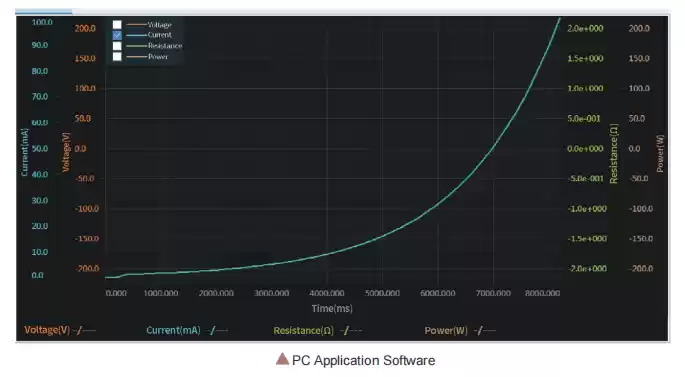The height and width of the screenshot is (377, 685).
Task: Click the Voltage(V) vertical axis title
Action: click(x=66, y=152)
